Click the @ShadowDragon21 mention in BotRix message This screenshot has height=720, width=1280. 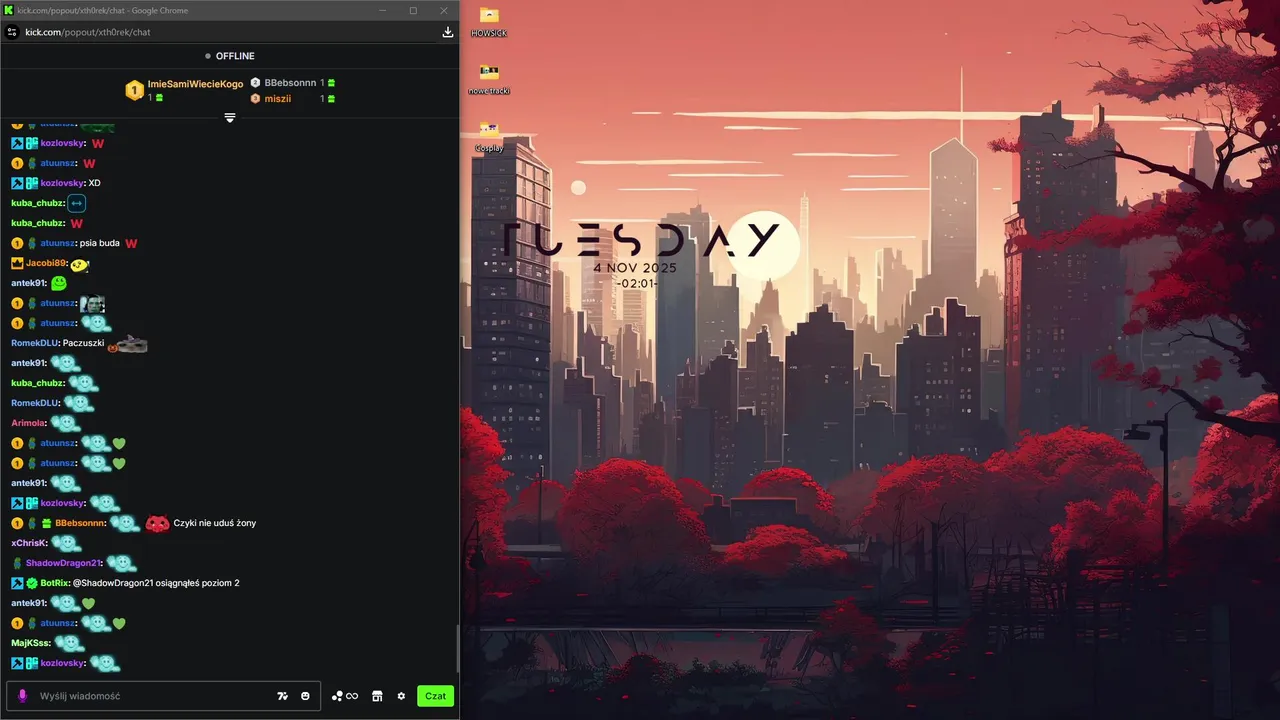pos(113,583)
